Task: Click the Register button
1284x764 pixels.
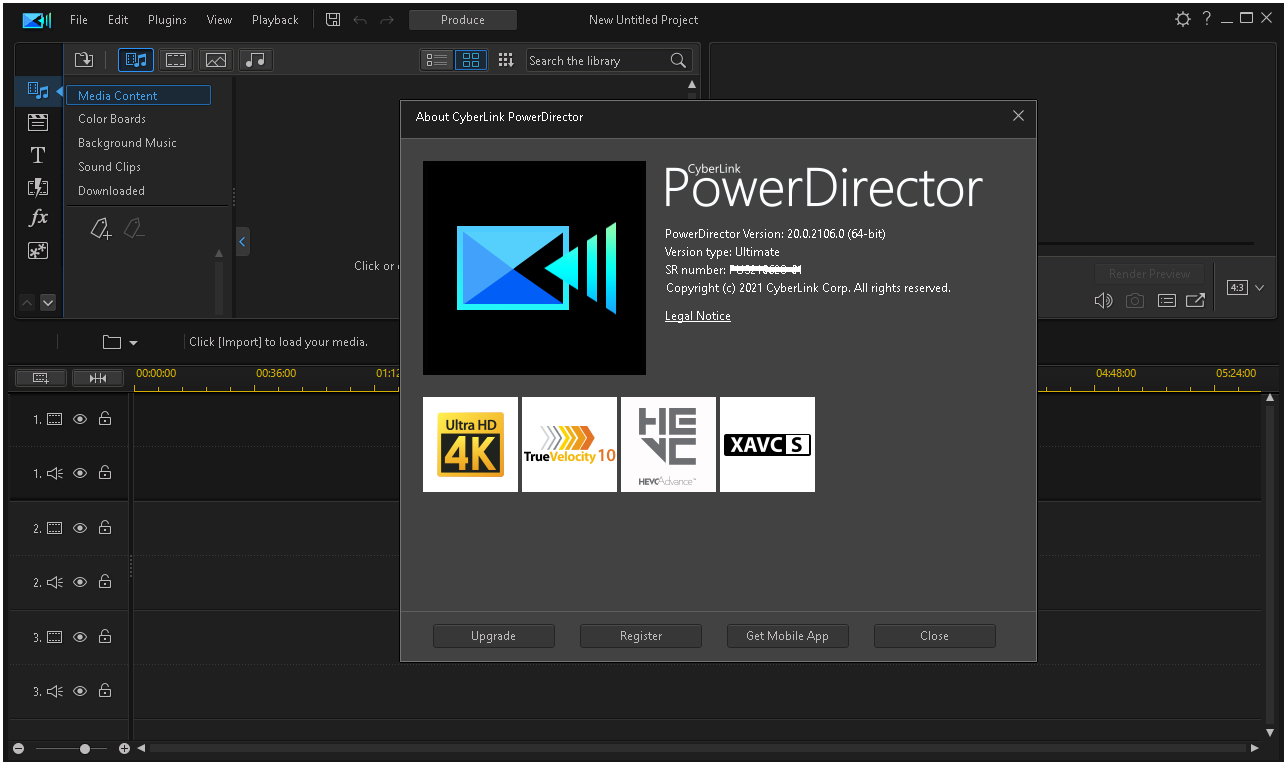Action: pos(641,636)
